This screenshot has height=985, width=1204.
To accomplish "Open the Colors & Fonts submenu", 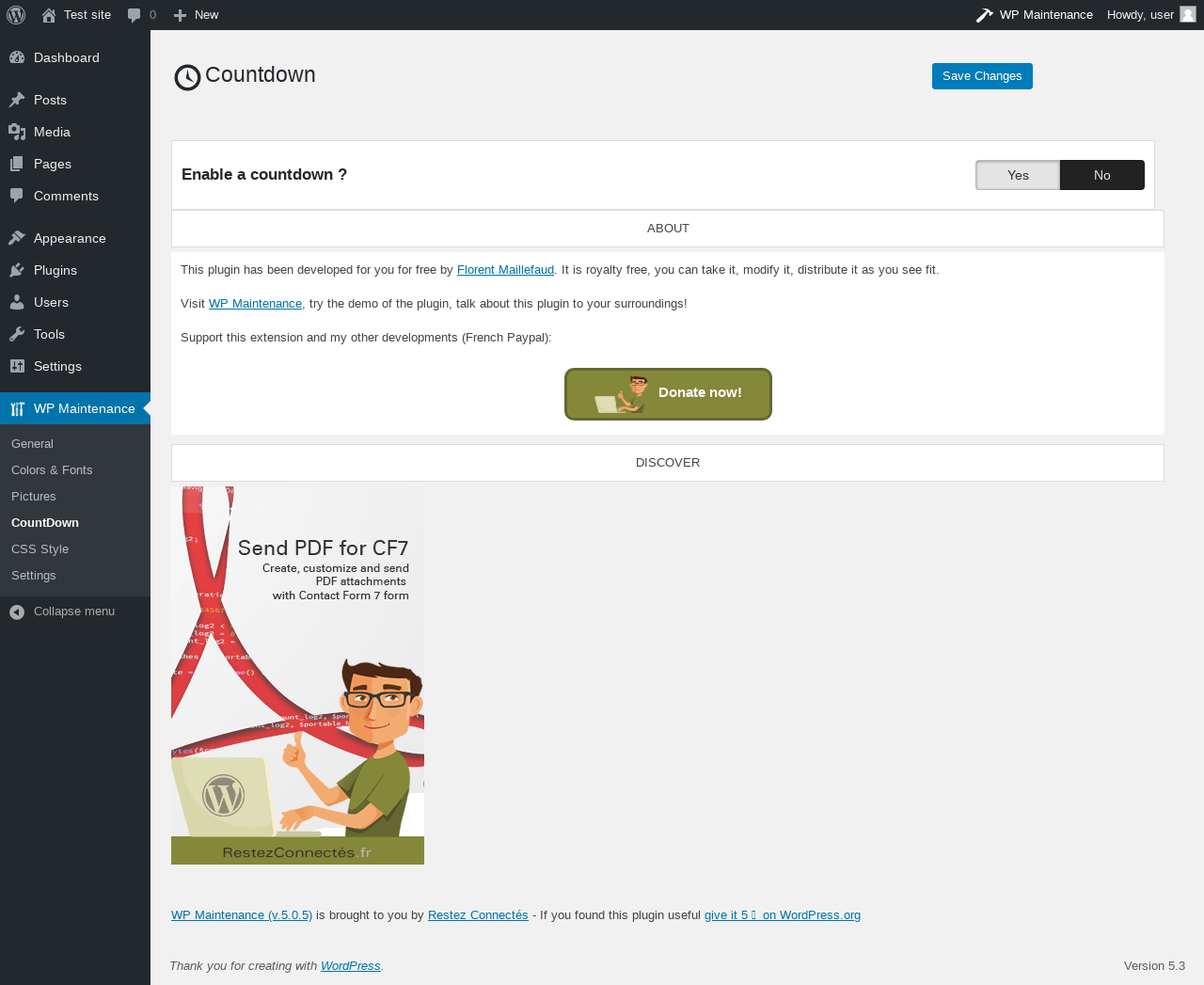I will click(52, 470).
